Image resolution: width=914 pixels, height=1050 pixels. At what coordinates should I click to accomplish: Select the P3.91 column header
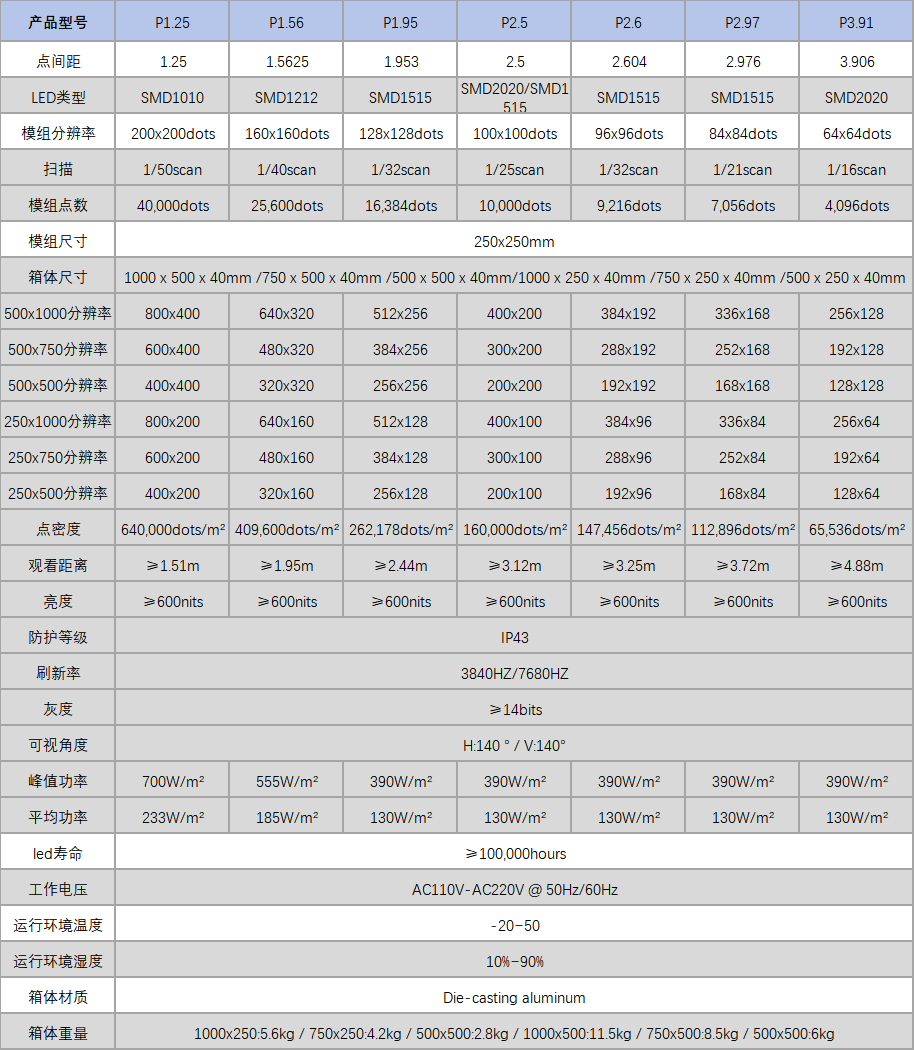(x=856, y=22)
